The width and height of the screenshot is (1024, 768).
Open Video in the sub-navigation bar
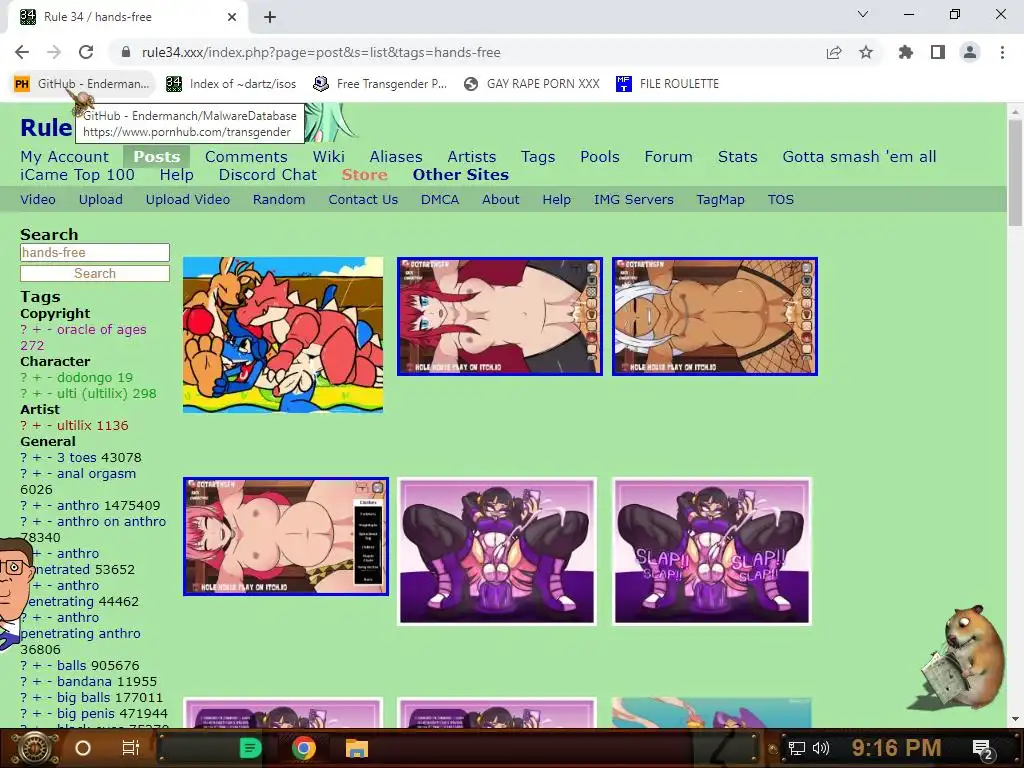[38, 199]
